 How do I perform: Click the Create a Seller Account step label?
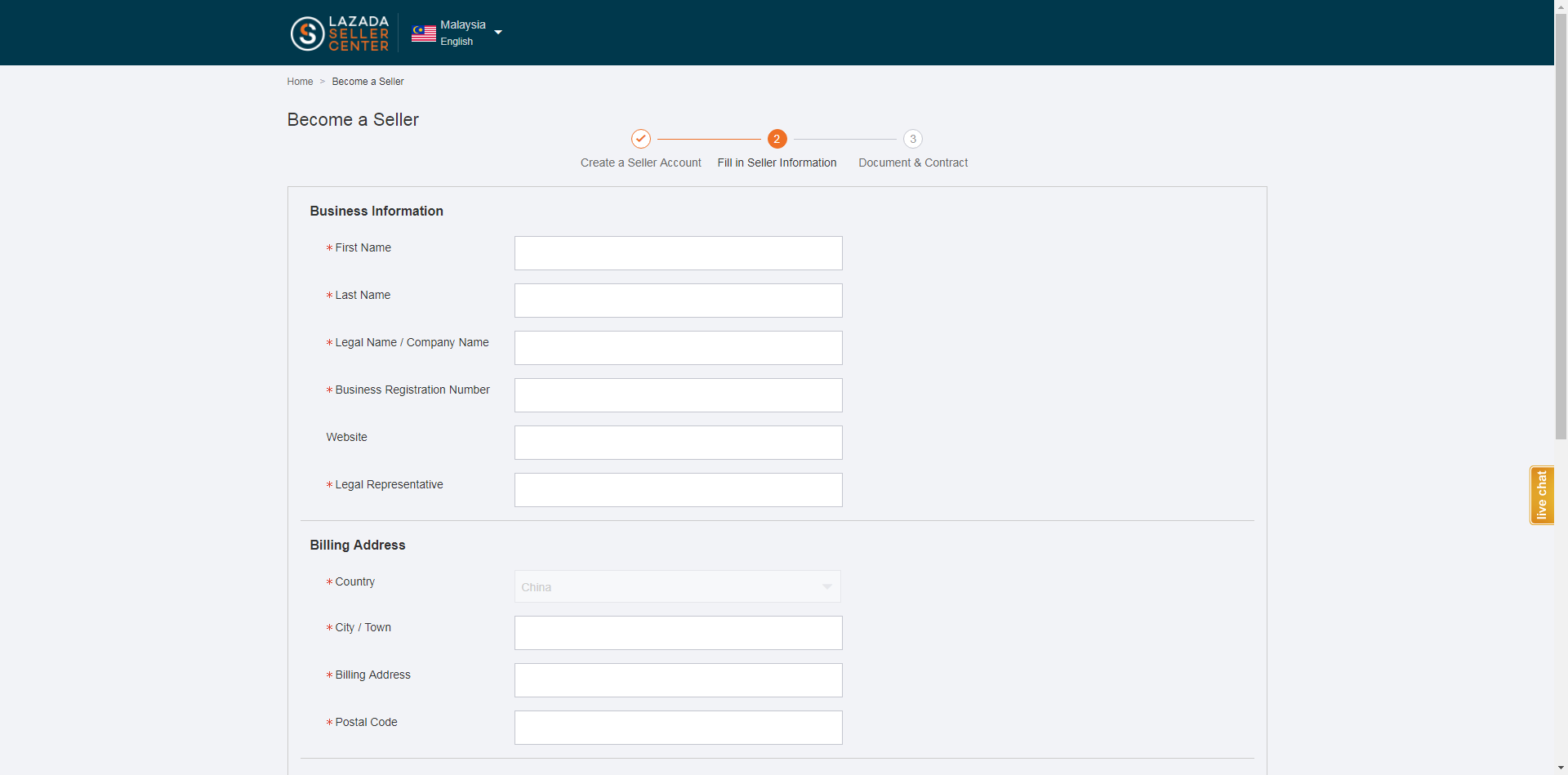point(641,163)
